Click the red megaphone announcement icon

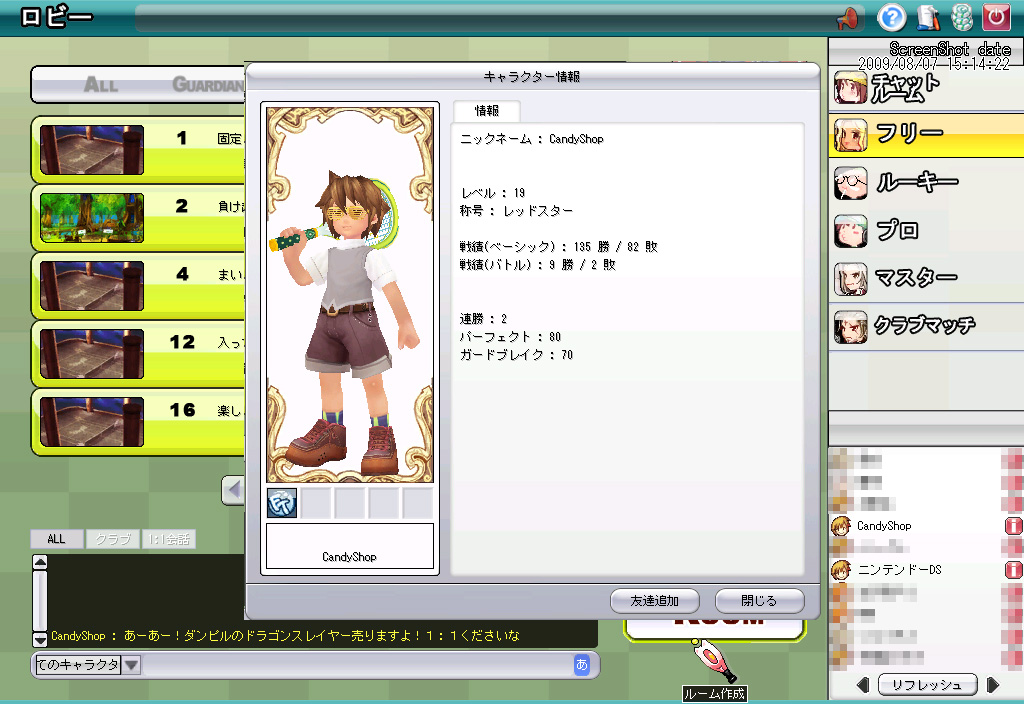point(848,17)
